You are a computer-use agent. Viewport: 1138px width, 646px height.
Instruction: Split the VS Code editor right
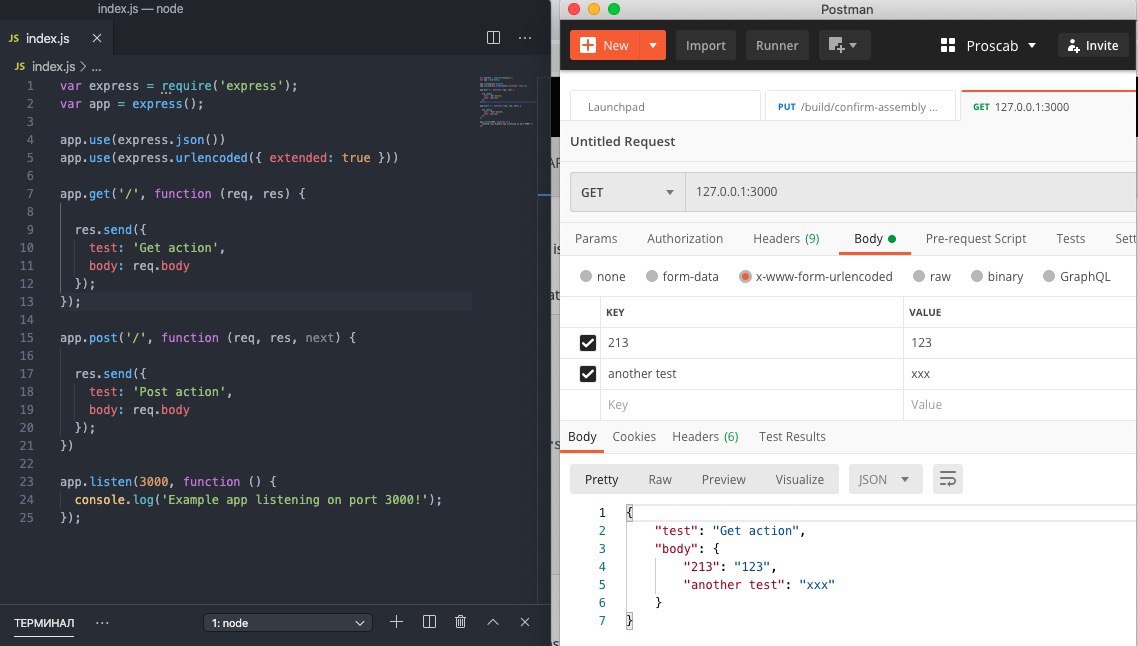(x=493, y=38)
